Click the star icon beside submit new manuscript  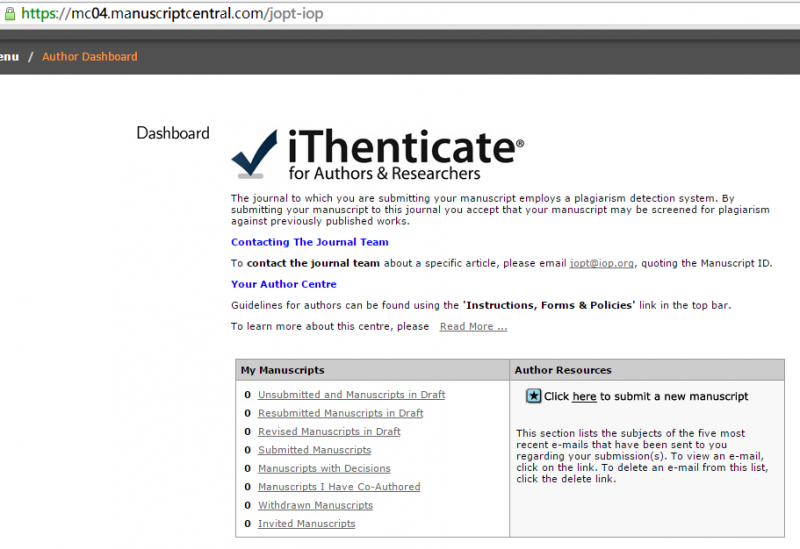pos(533,396)
